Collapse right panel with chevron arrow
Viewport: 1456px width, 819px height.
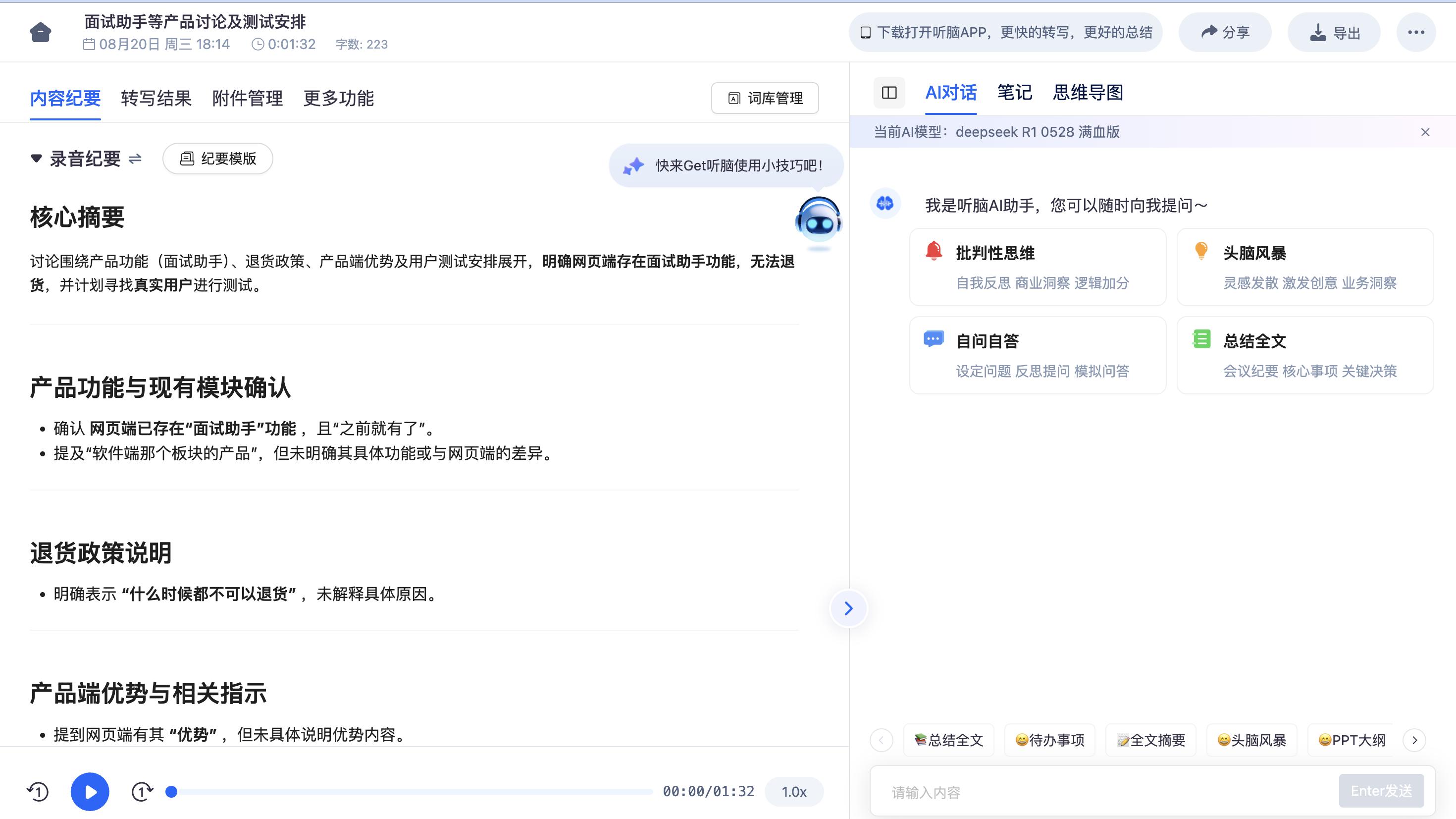(x=848, y=608)
